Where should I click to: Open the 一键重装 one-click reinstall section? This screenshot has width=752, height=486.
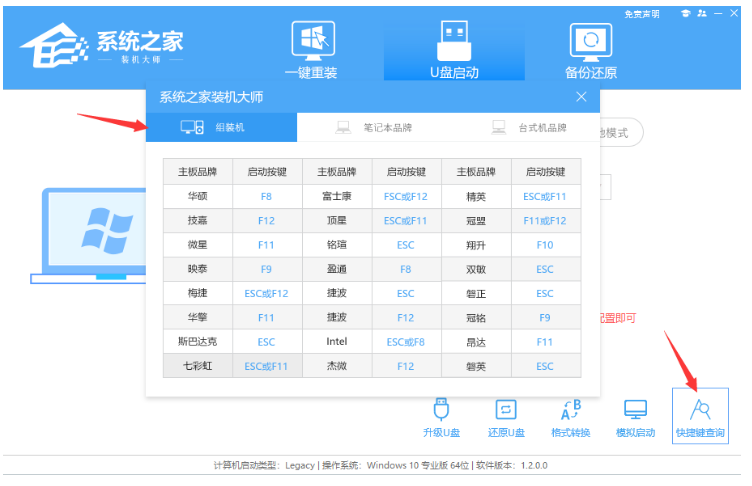coord(311,49)
